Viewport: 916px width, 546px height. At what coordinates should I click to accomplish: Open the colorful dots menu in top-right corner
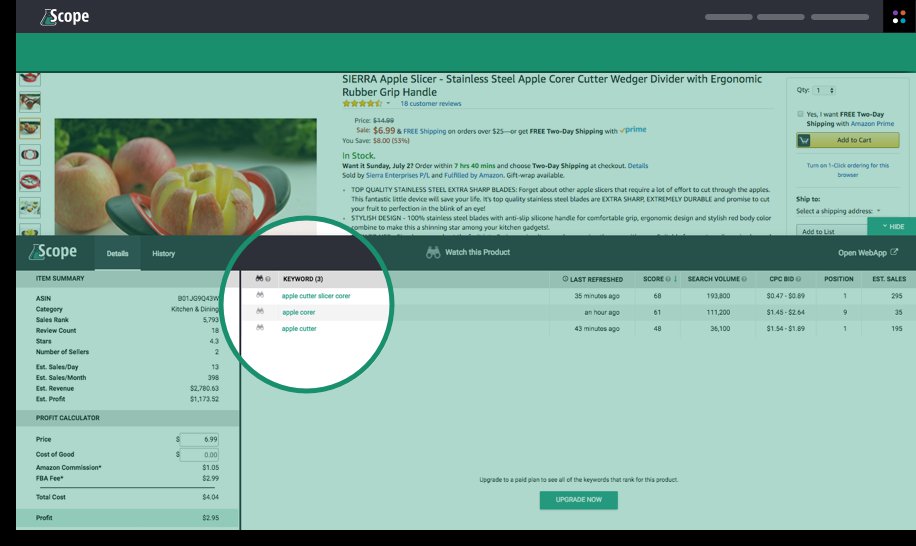click(899, 17)
